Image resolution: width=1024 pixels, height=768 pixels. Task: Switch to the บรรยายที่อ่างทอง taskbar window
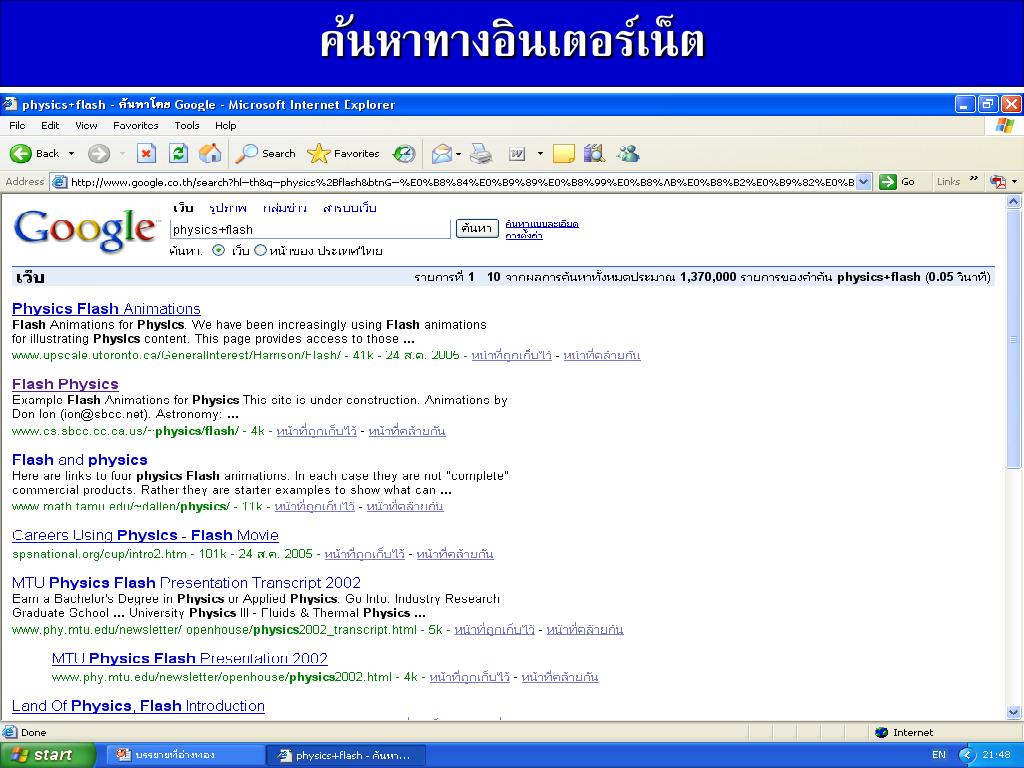(185, 755)
